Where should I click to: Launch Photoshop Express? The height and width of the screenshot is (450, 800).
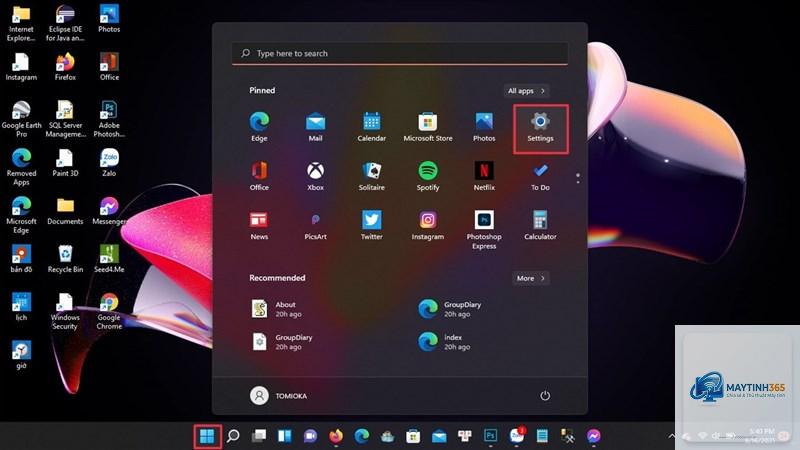[x=484, y=230]
